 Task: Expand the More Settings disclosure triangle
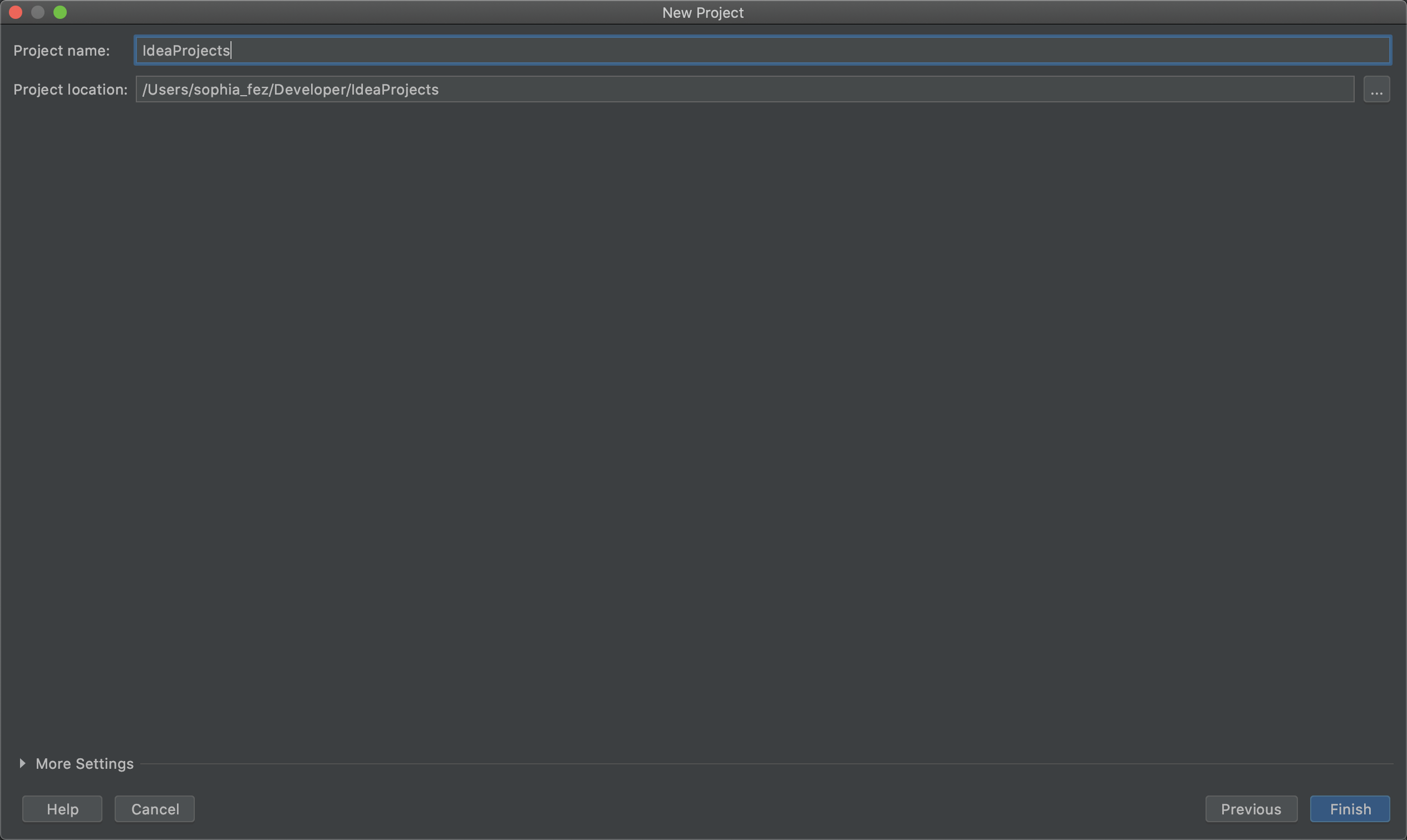(x=22, y=764)
